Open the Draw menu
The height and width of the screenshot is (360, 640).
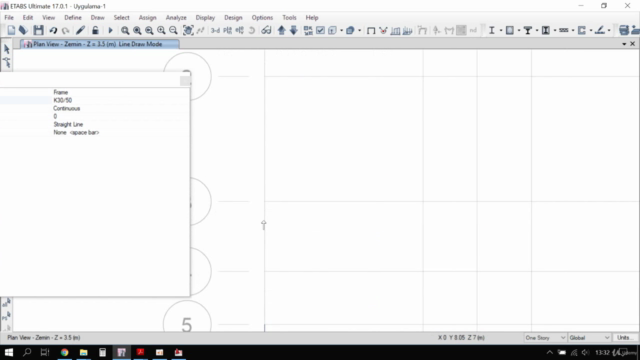(98, 18)
